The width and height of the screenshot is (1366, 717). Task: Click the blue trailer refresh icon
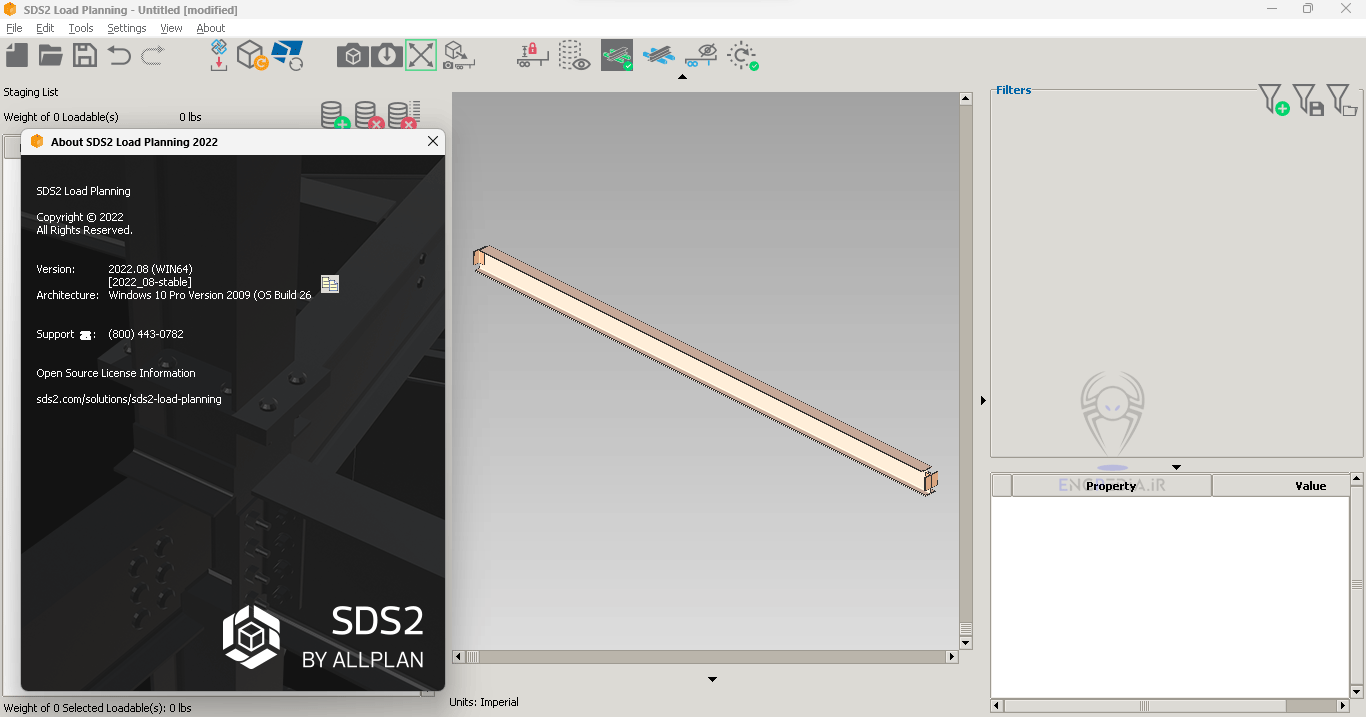coord(287,55)
